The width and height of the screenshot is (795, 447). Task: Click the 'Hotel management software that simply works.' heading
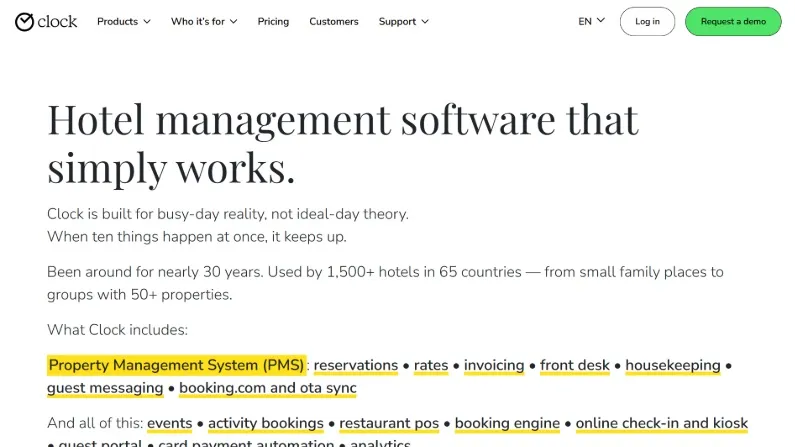pyautogui.click(x=343, y=144)
